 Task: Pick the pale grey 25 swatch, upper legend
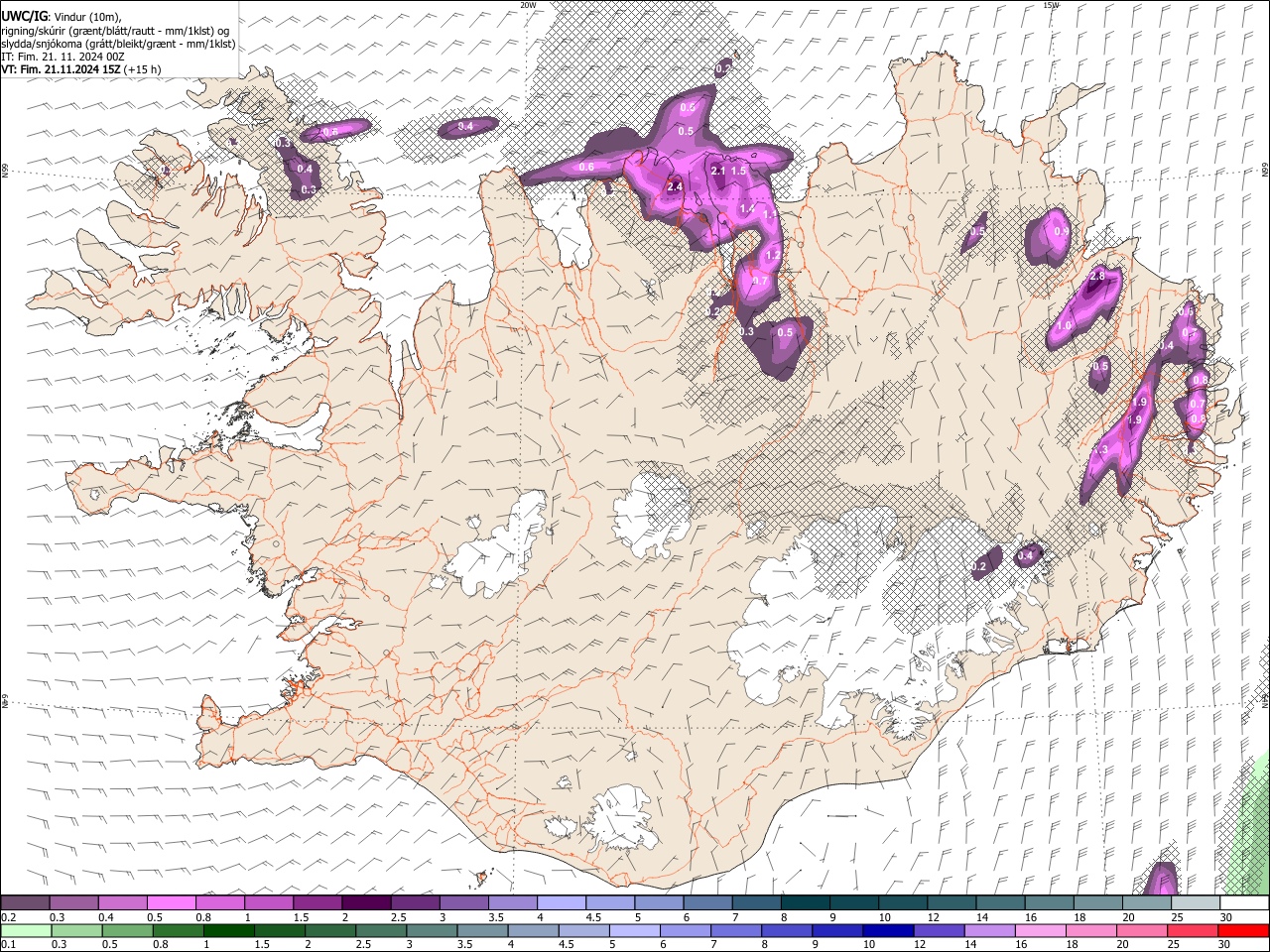click(1195, 902)
